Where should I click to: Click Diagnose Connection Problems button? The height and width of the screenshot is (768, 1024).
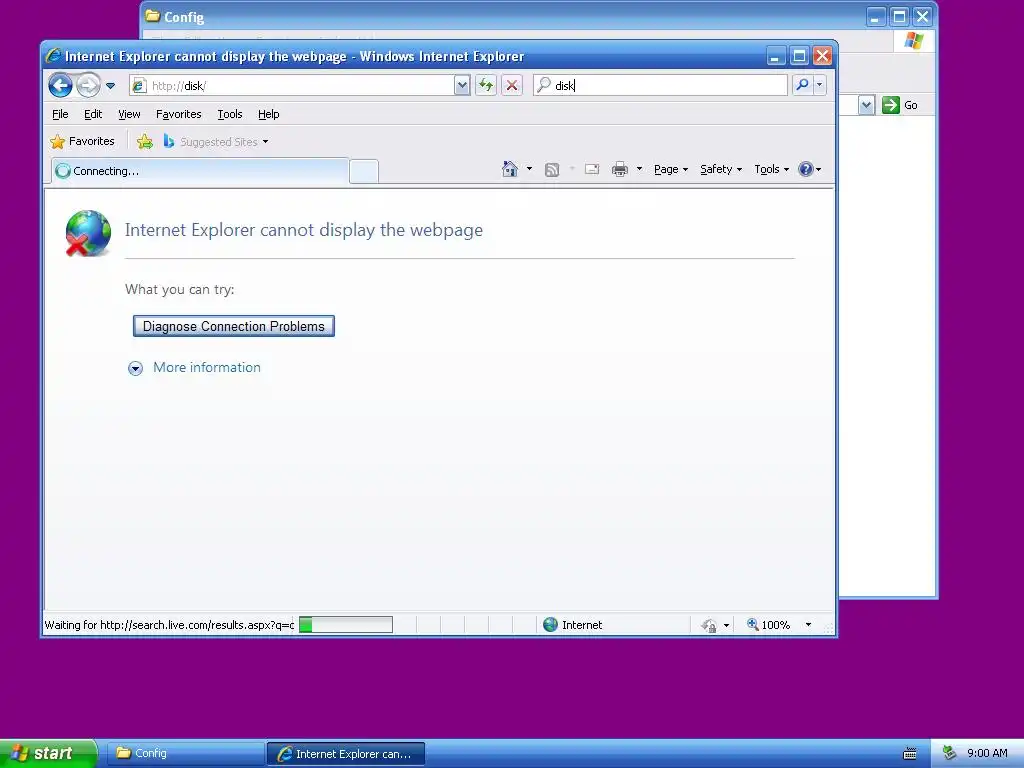tap(234, 326)
